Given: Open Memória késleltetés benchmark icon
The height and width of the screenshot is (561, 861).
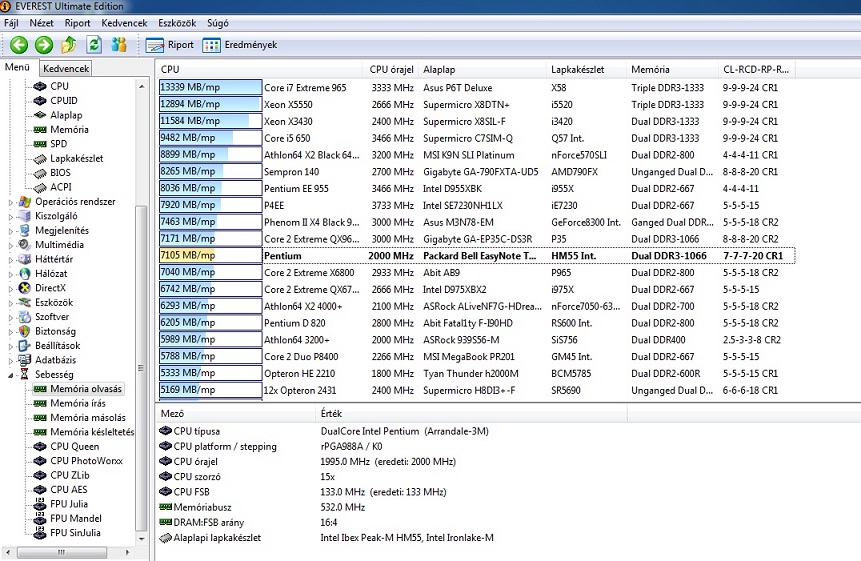Looking at the screenshot, I should point(40,432).
